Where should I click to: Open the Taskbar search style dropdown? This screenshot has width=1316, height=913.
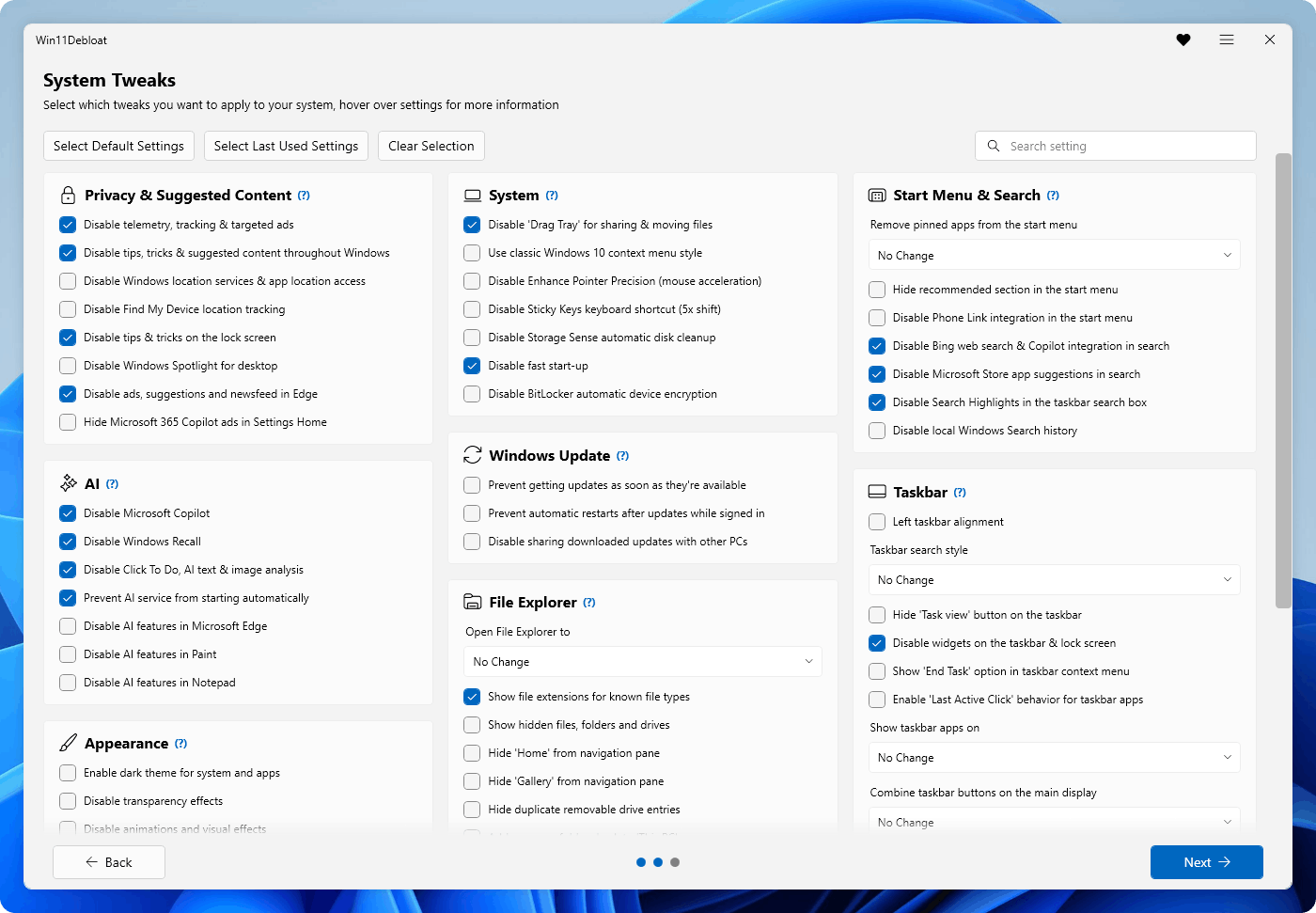click(1054, 579)
